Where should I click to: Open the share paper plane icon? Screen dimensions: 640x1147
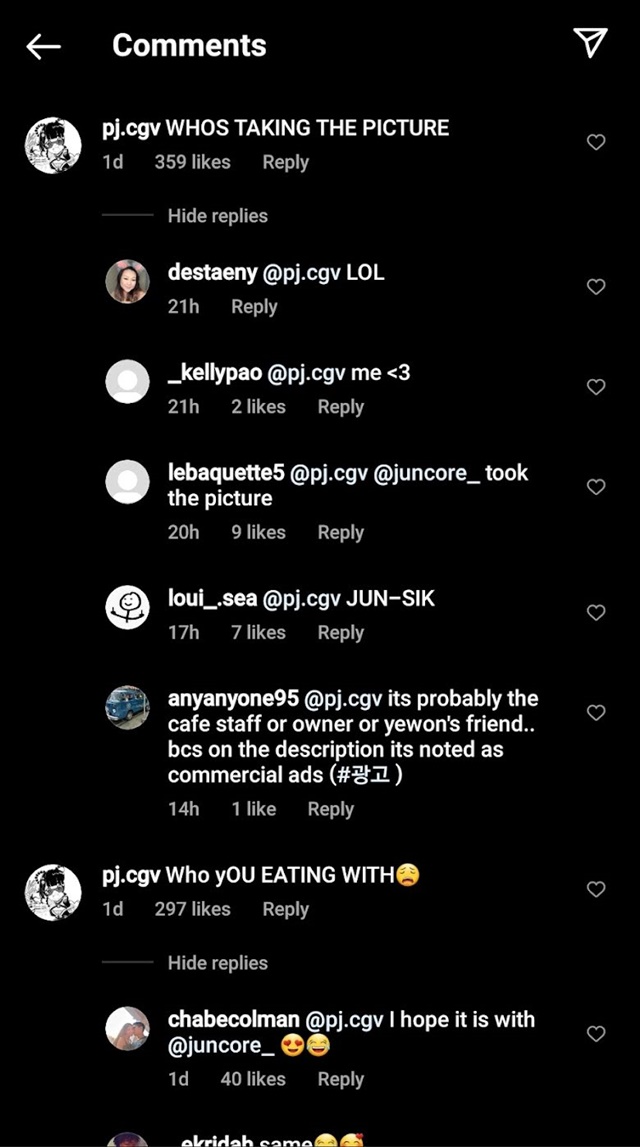[x=590, y=43]
